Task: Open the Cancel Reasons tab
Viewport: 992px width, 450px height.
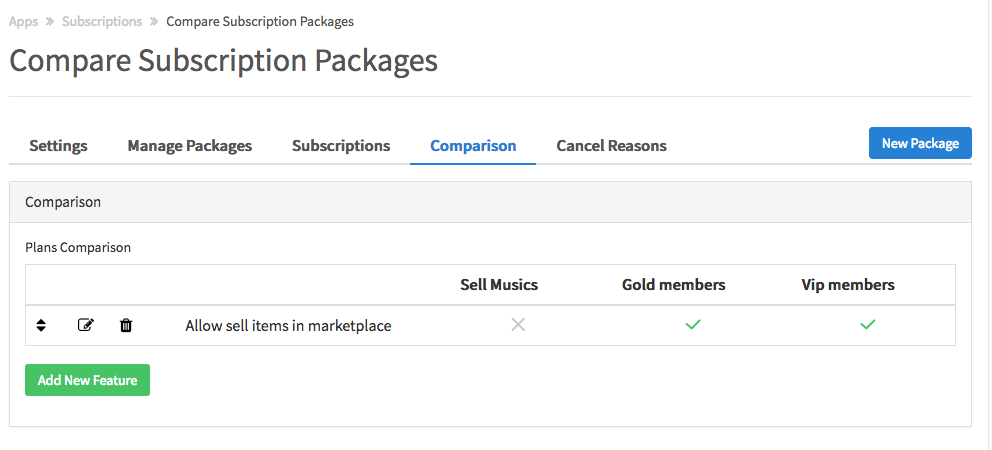Action: coord(611,146)
